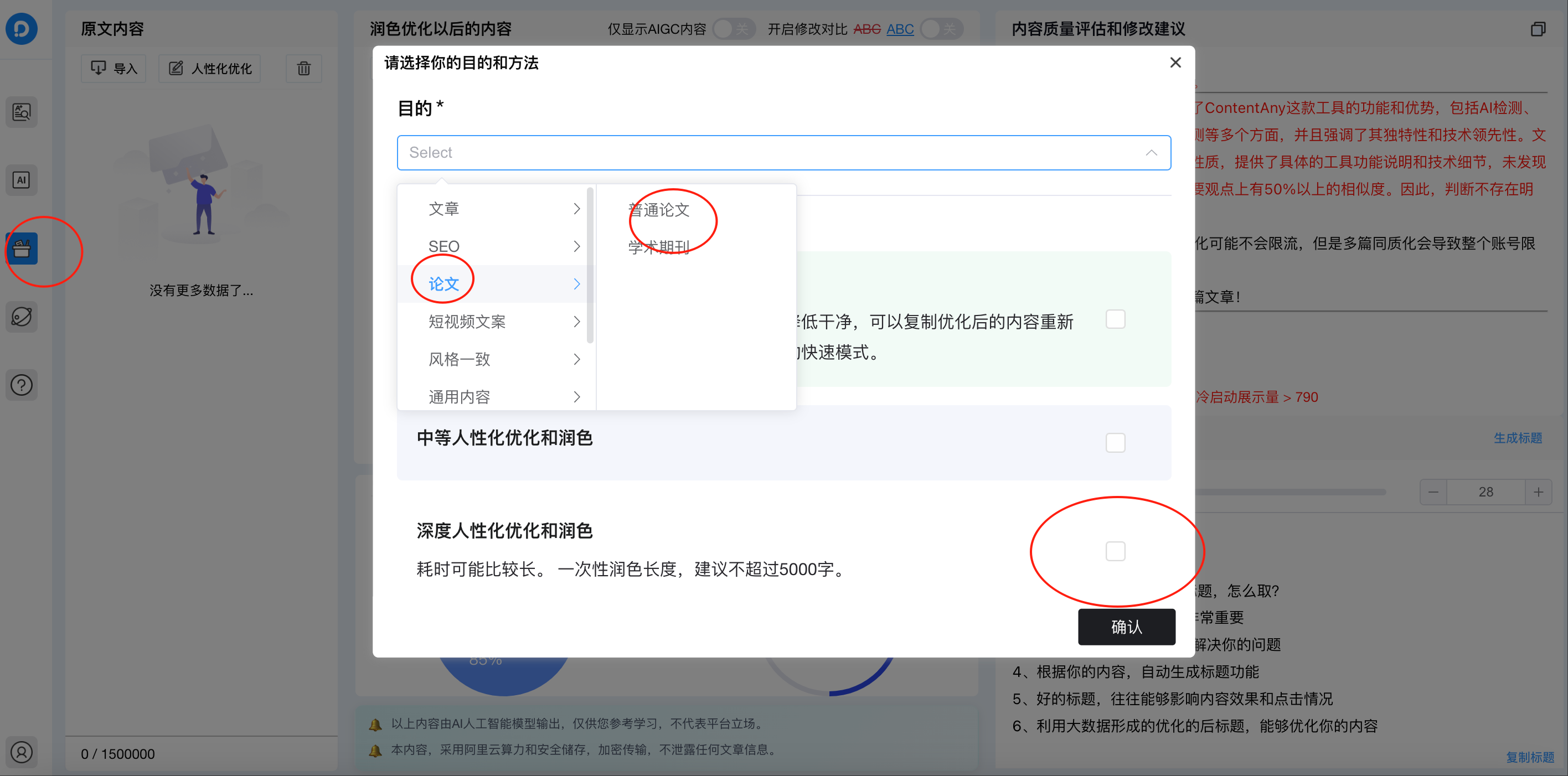The image size is (1568, 776).
Task: Increase the value 28 using the plus stepper
Action: [1539, 492]
